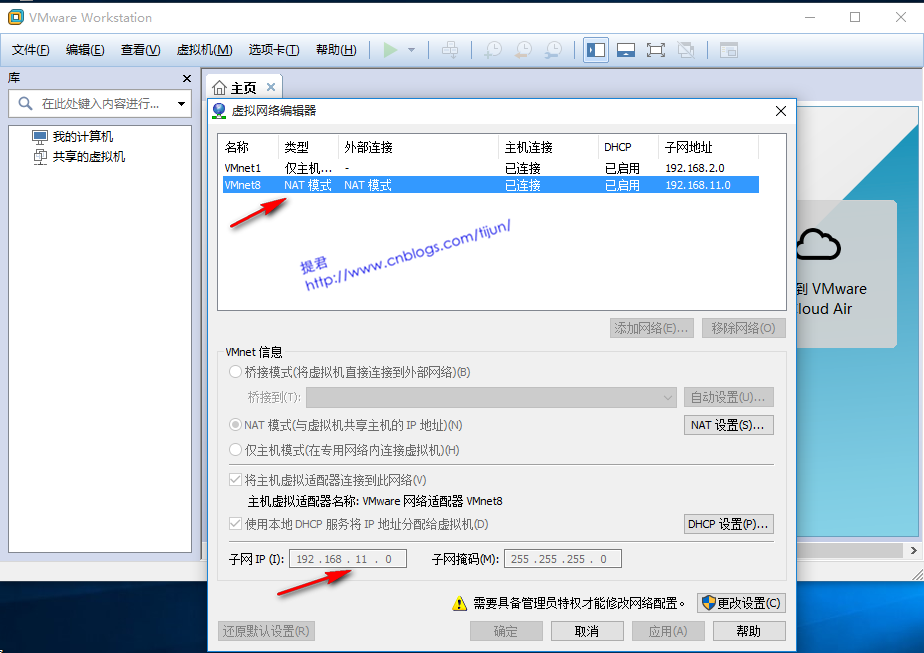This screenshot has width=924, height=653.
Task: Toggle 使用本地 DHCP 服务 checkbox
Action: point(235,524)
